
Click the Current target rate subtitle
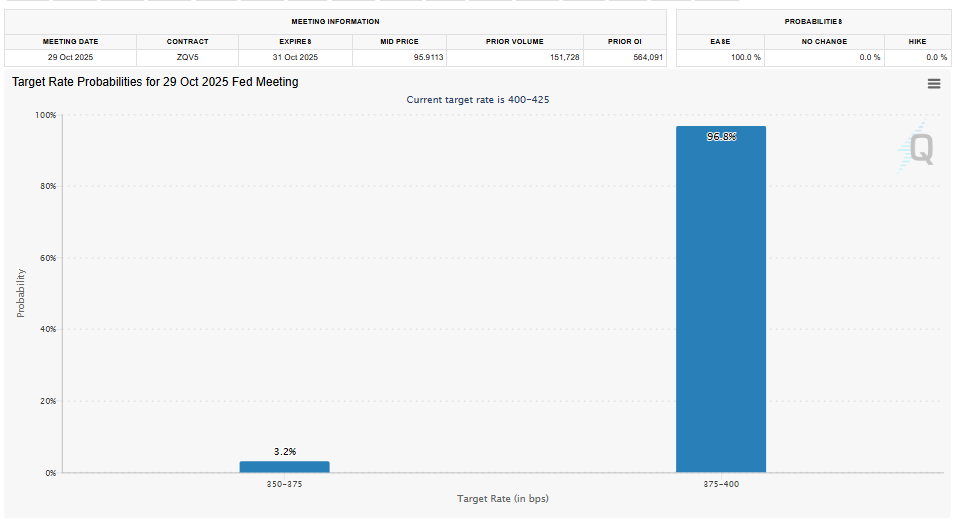coord(477,100)
